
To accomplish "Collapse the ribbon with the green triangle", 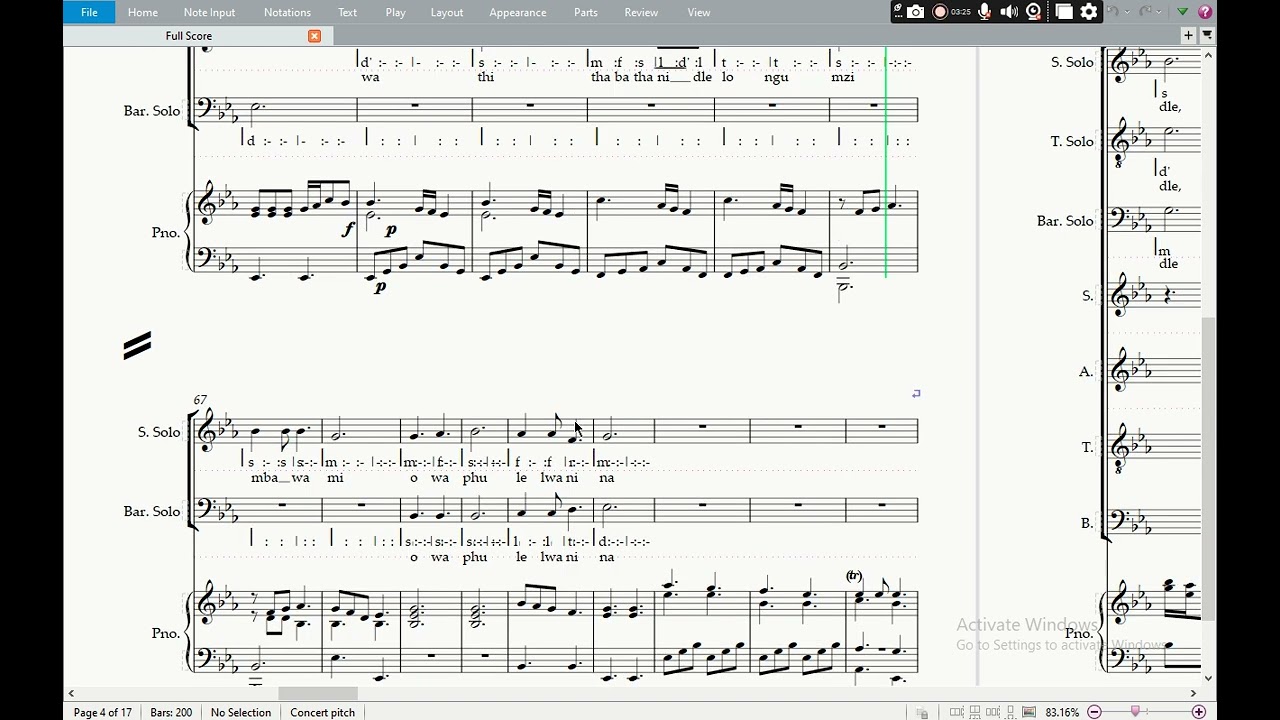I will 1182,12.
